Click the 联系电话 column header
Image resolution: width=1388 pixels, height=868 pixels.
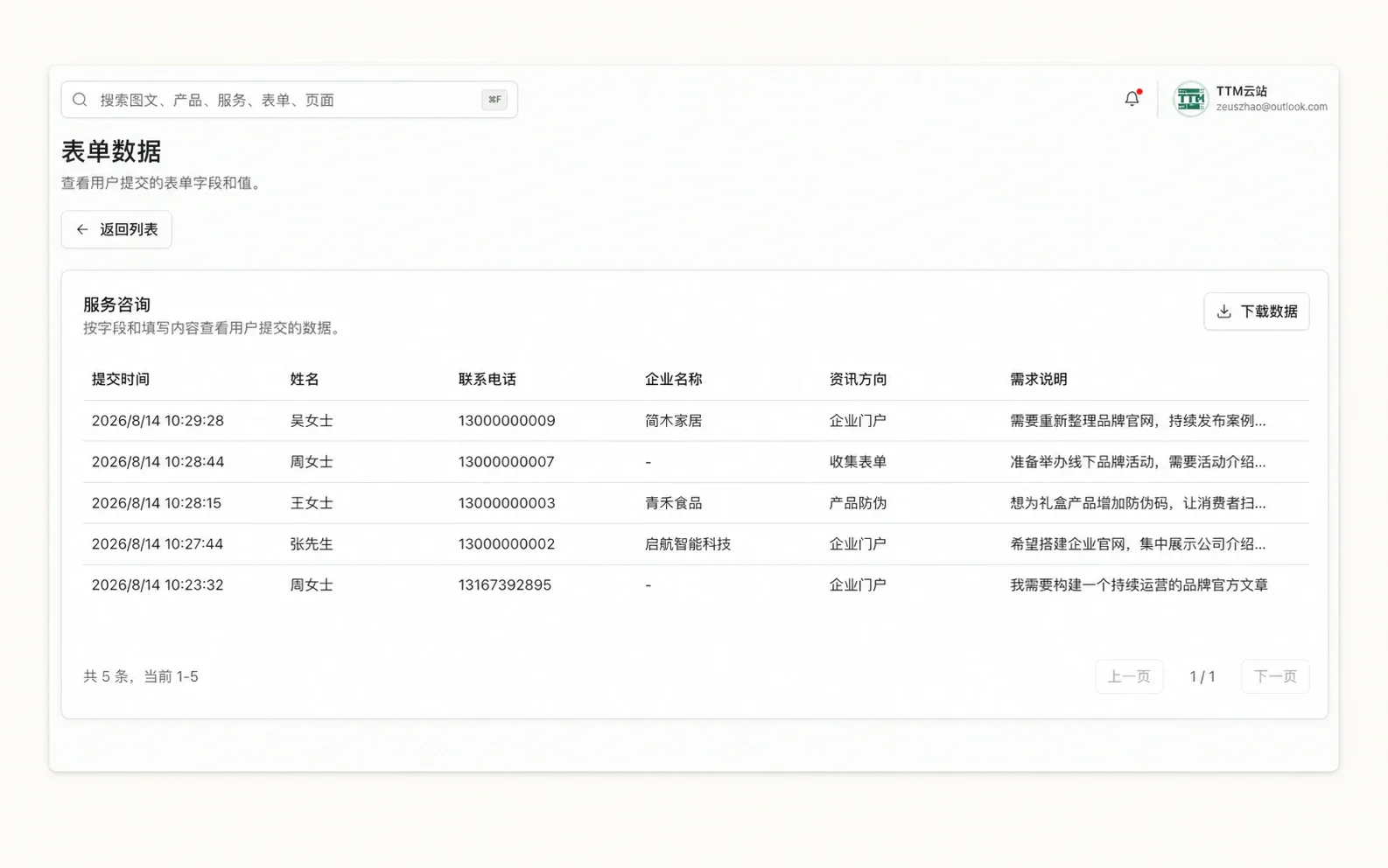click(487, 379)
